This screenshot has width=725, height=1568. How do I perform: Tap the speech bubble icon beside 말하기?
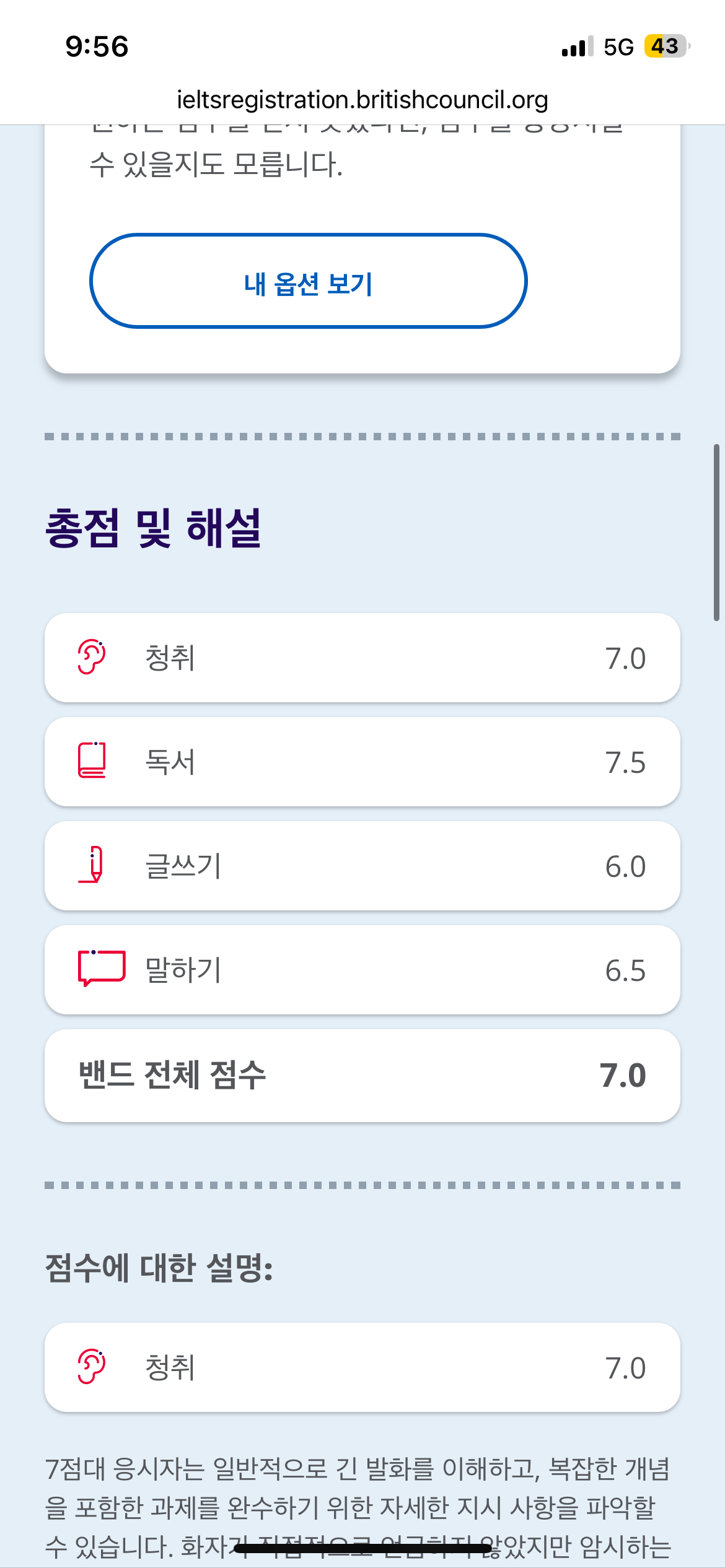[x=101, y=969]
